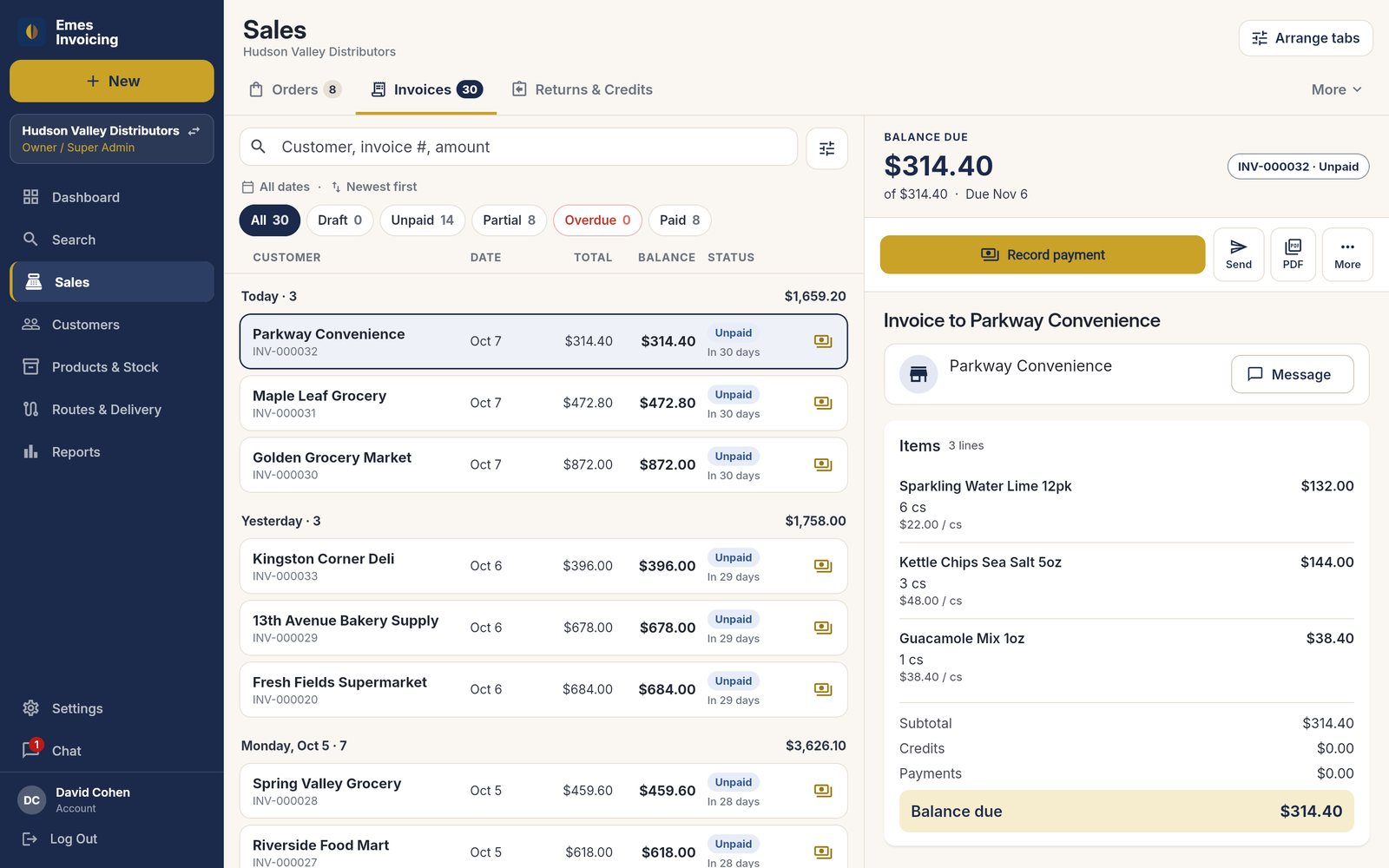Go to Dashboard in the sidebar
The height and width of the screenshot is (868, 1389).
pyautogui.click(x=112, y=197)
